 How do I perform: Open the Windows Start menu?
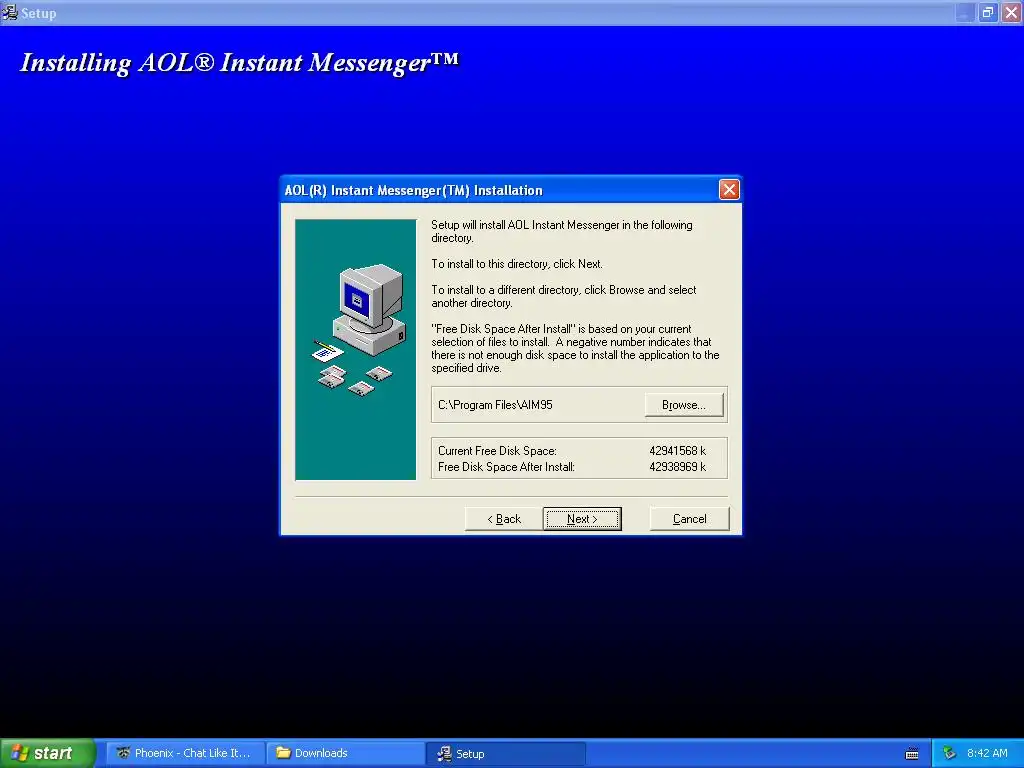(47, 753)
